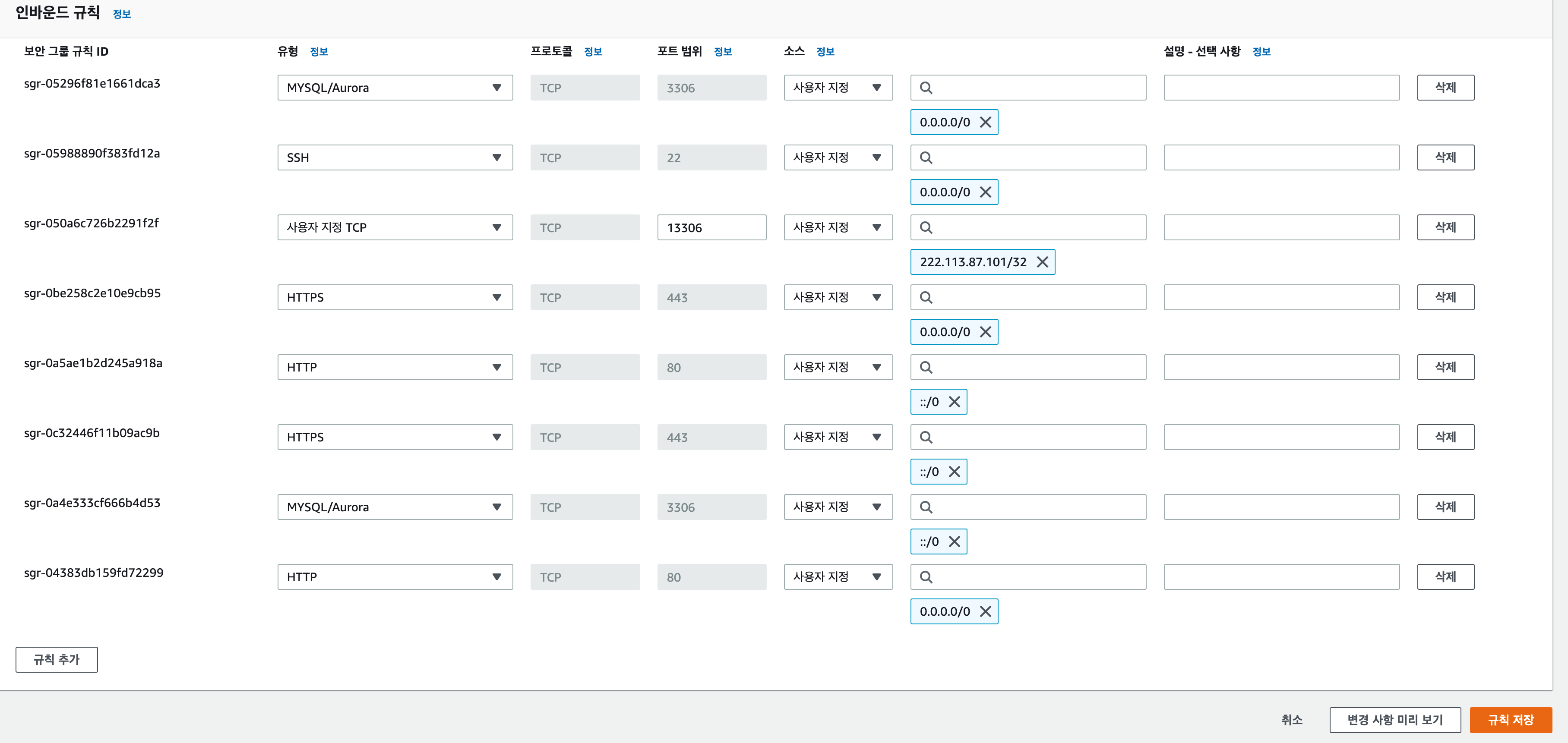Click the 규칙 저장 button

[x=1510, y=721]
